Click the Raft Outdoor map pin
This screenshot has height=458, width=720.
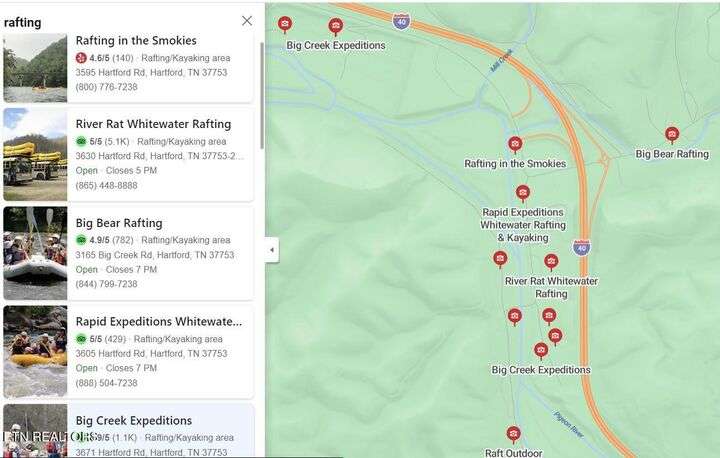click(x=513, y=434)
